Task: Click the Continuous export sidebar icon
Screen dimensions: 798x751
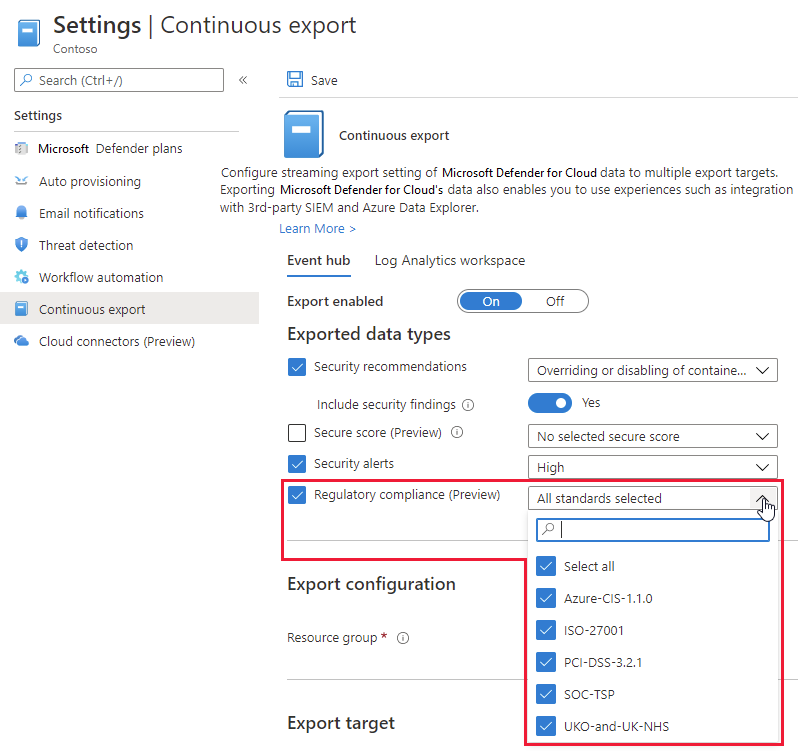Action: [21, 309]
